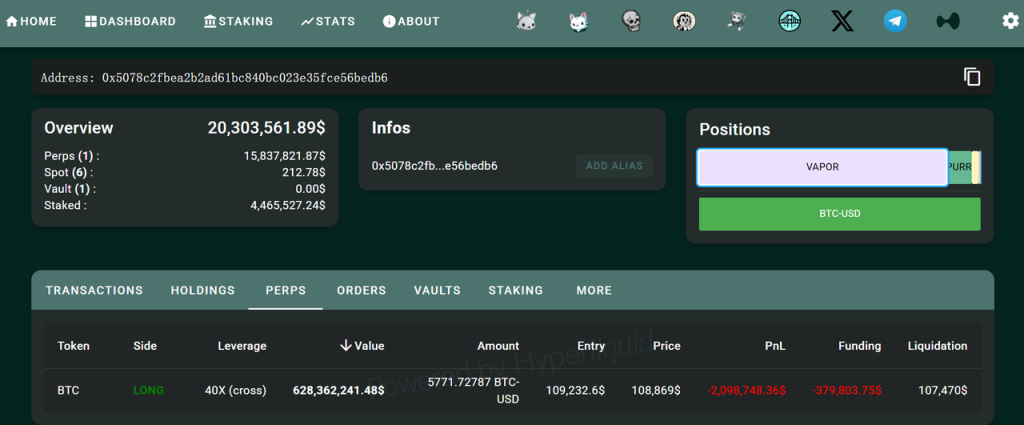Click the bridge circle icon
The width and height of the screenshot is (1024, 425).
coord(790,22)
